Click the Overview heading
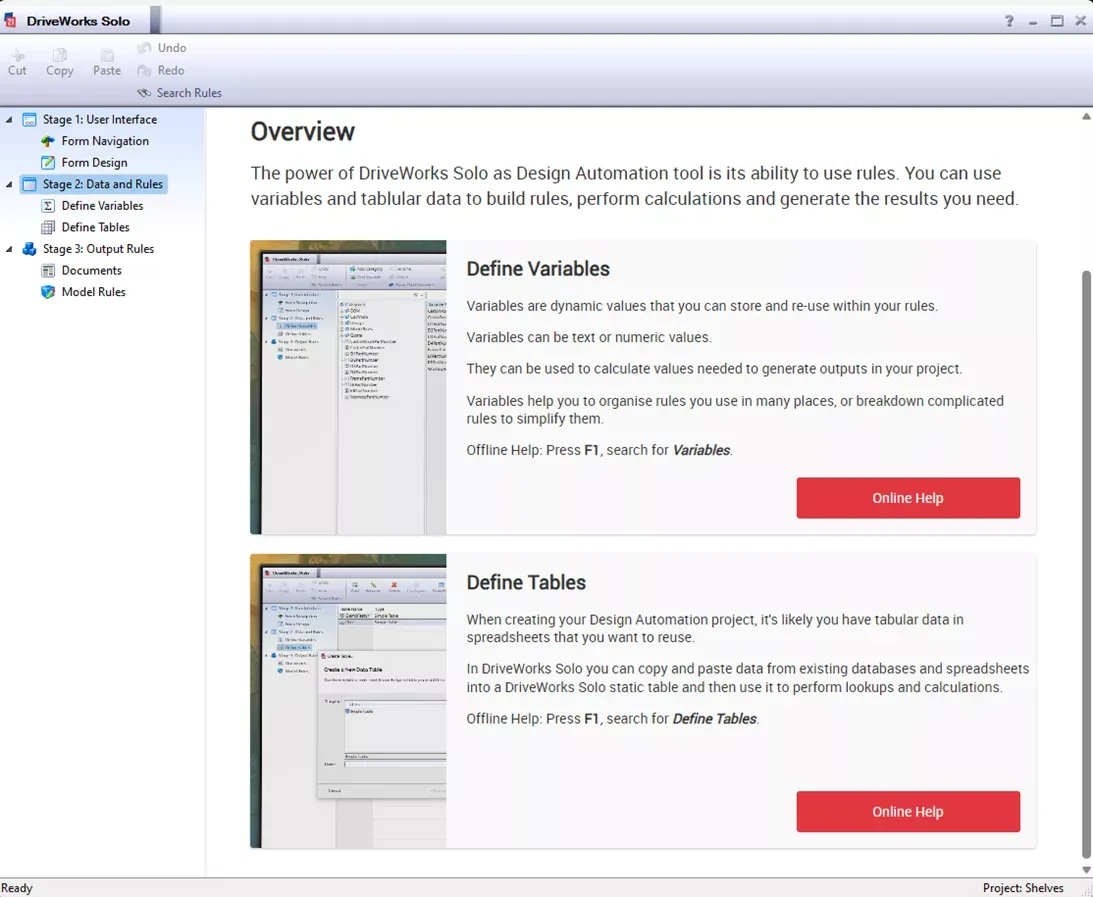This screenshot has height=897, width=1093. 303,131
